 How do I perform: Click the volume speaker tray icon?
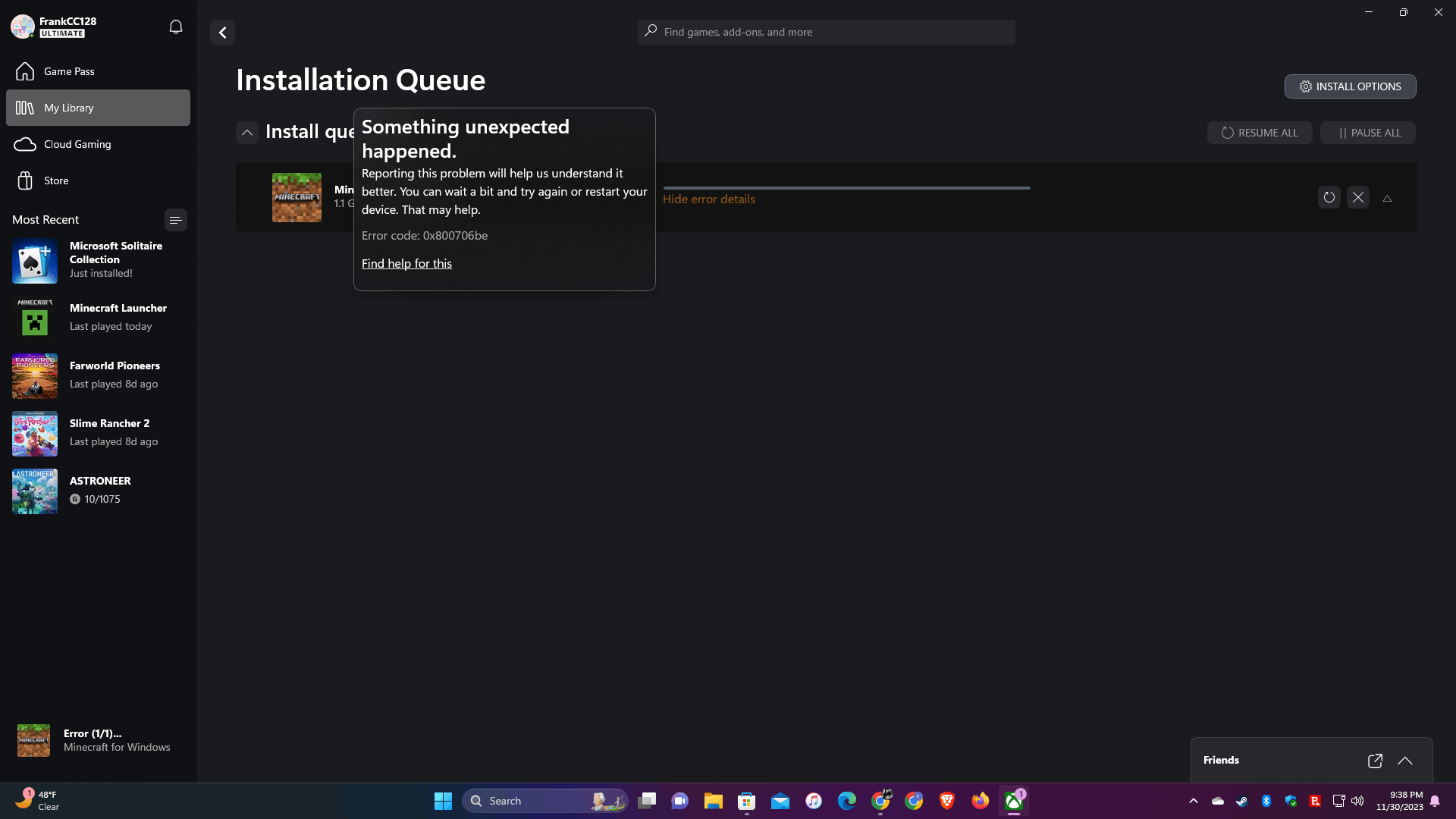pos(1357,801)
